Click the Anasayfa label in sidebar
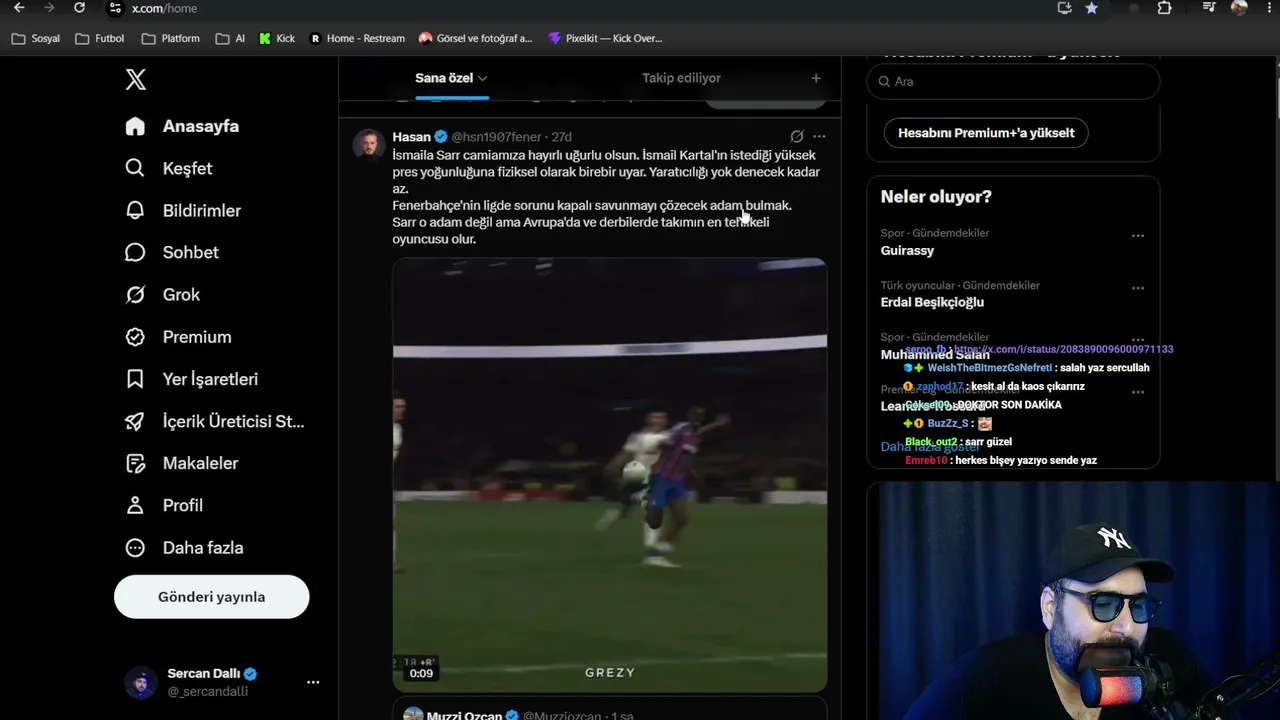Image resolution: width=1280 pixels, height=720 pixels. click(x=201, y=126)
